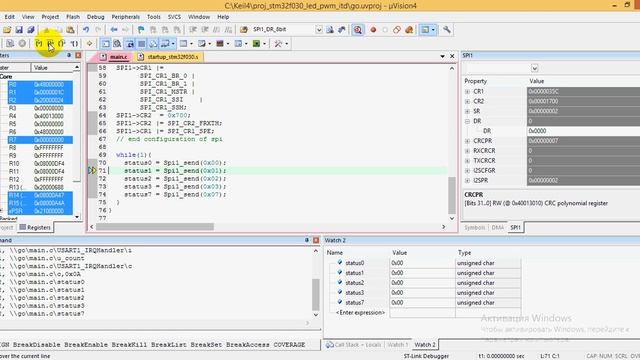Insert a bookmark flag
640x360 pixels.
click(x=141, y=30)
